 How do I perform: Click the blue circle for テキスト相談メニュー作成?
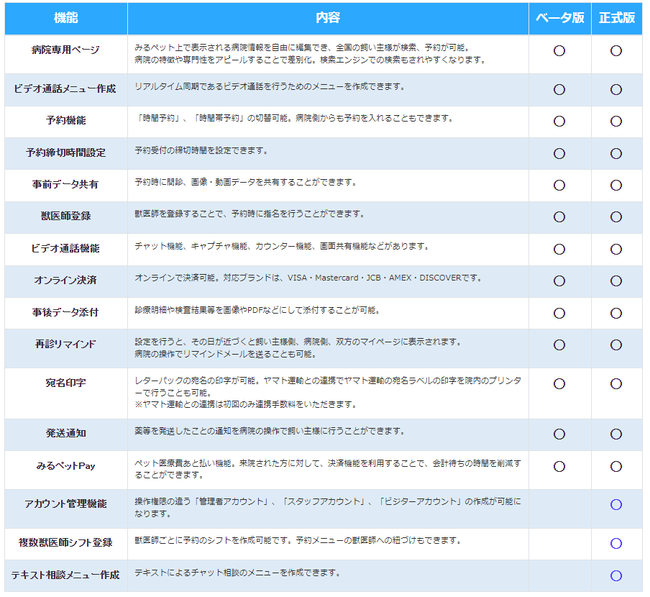click(616, 575)
